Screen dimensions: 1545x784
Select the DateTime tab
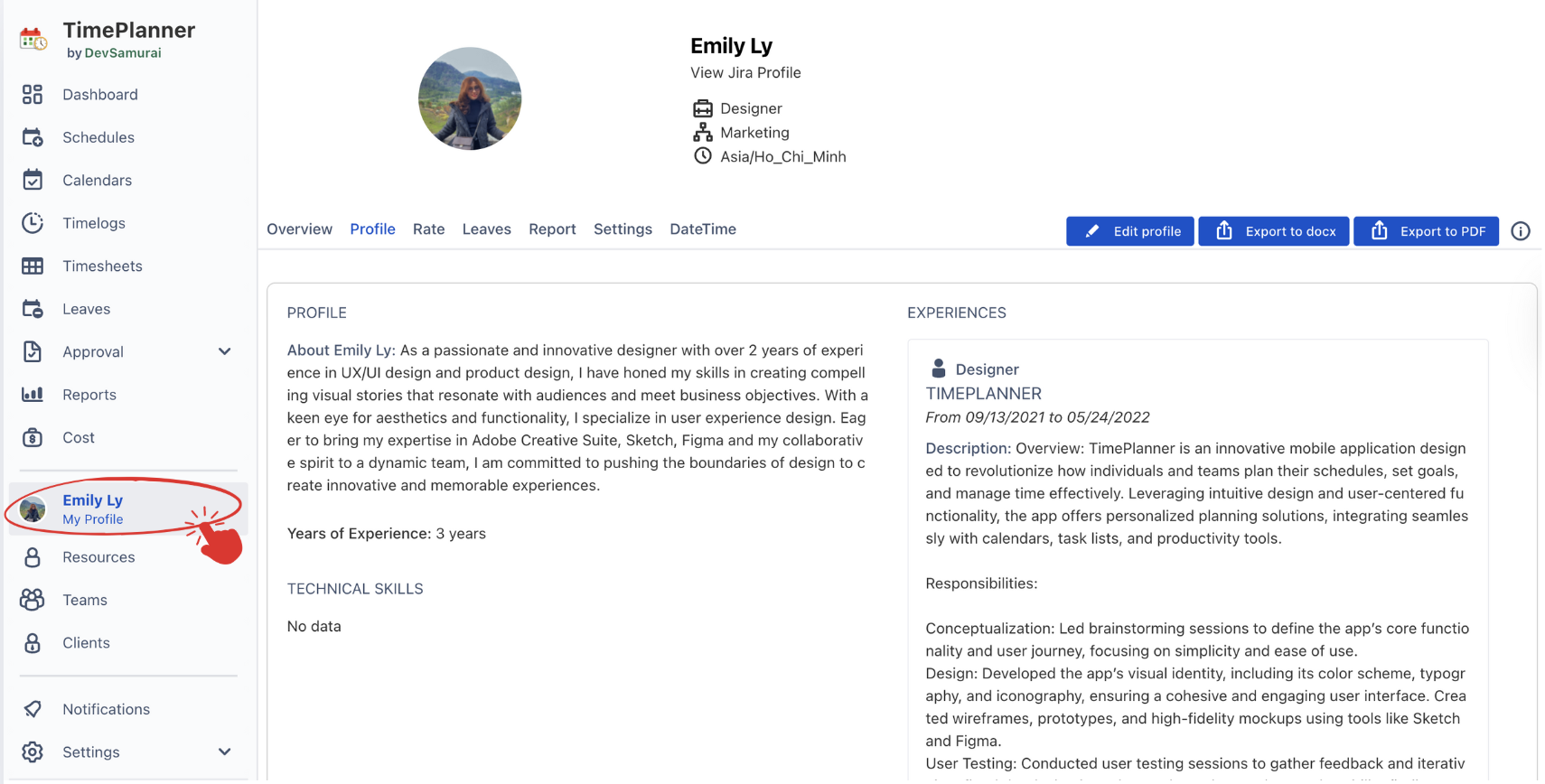(702, 229)
